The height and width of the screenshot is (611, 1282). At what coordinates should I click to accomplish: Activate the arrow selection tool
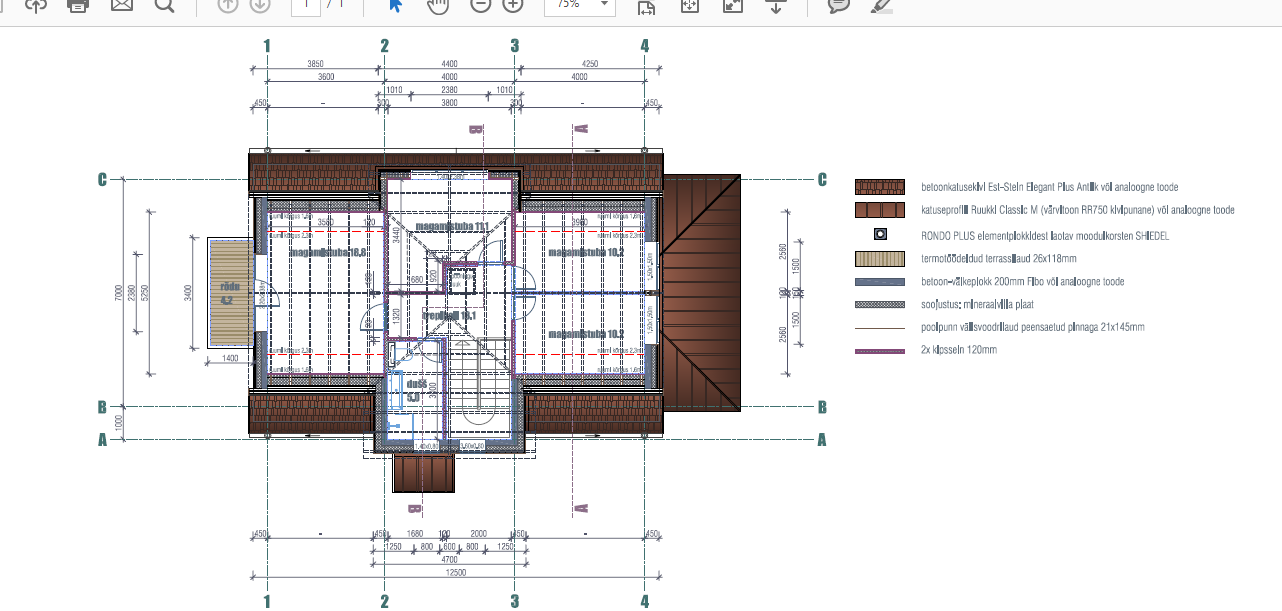(x=395, y=4)
